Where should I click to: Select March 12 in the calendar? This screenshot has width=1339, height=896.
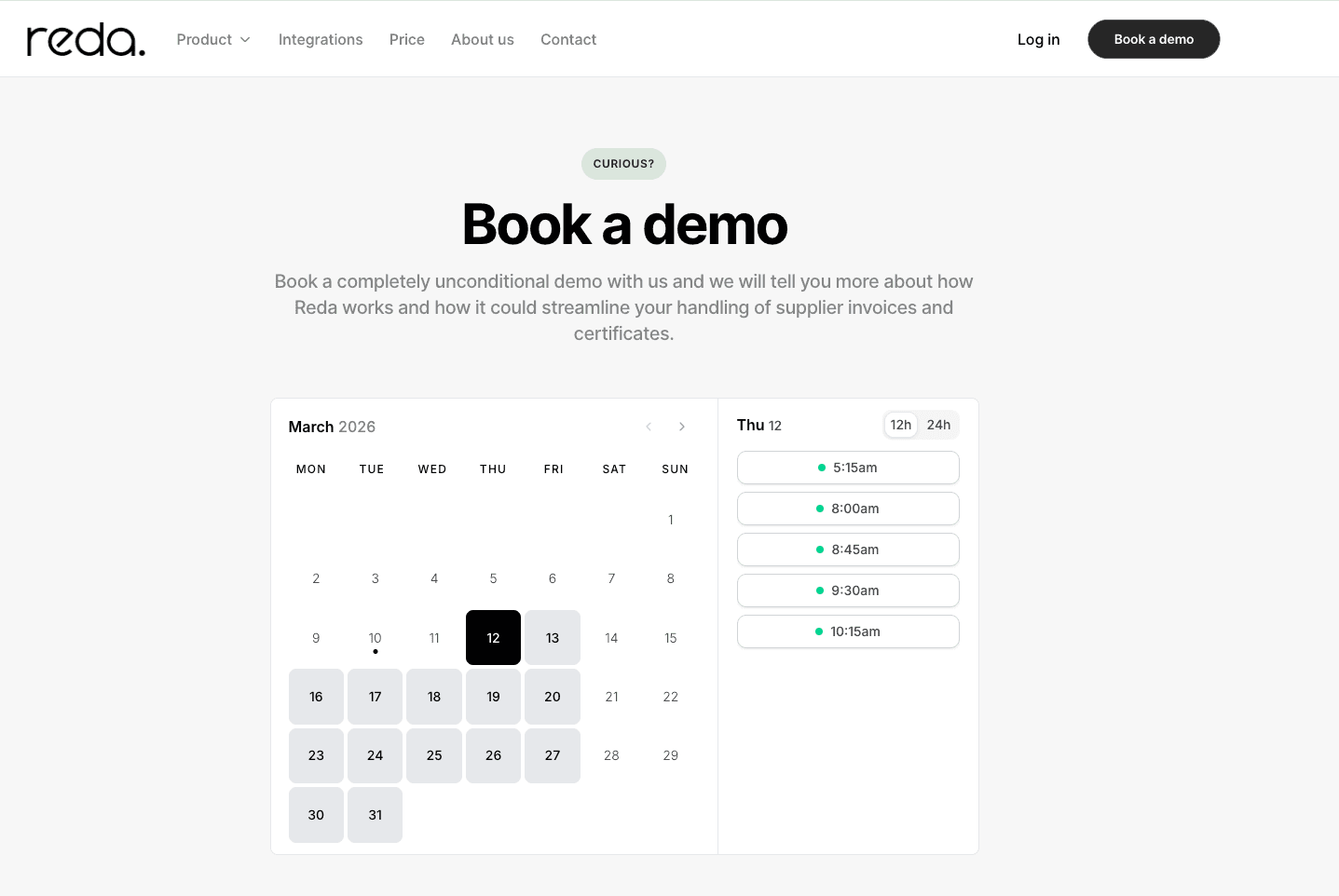click(493, 638)
